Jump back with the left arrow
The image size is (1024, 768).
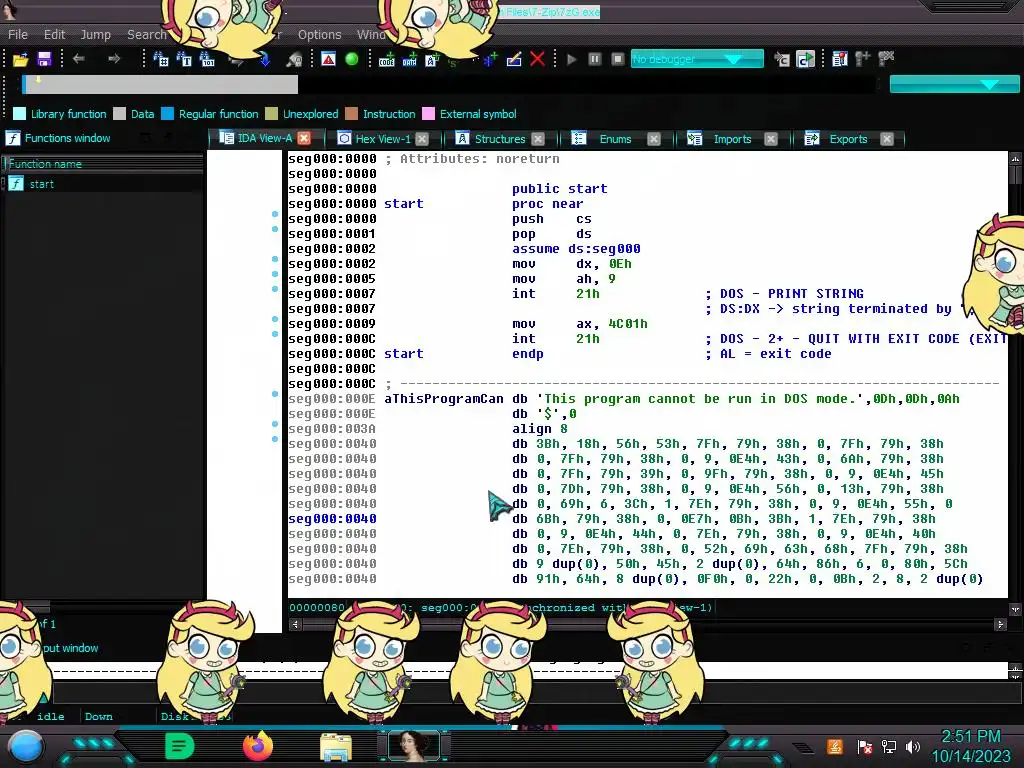[79, 59]
